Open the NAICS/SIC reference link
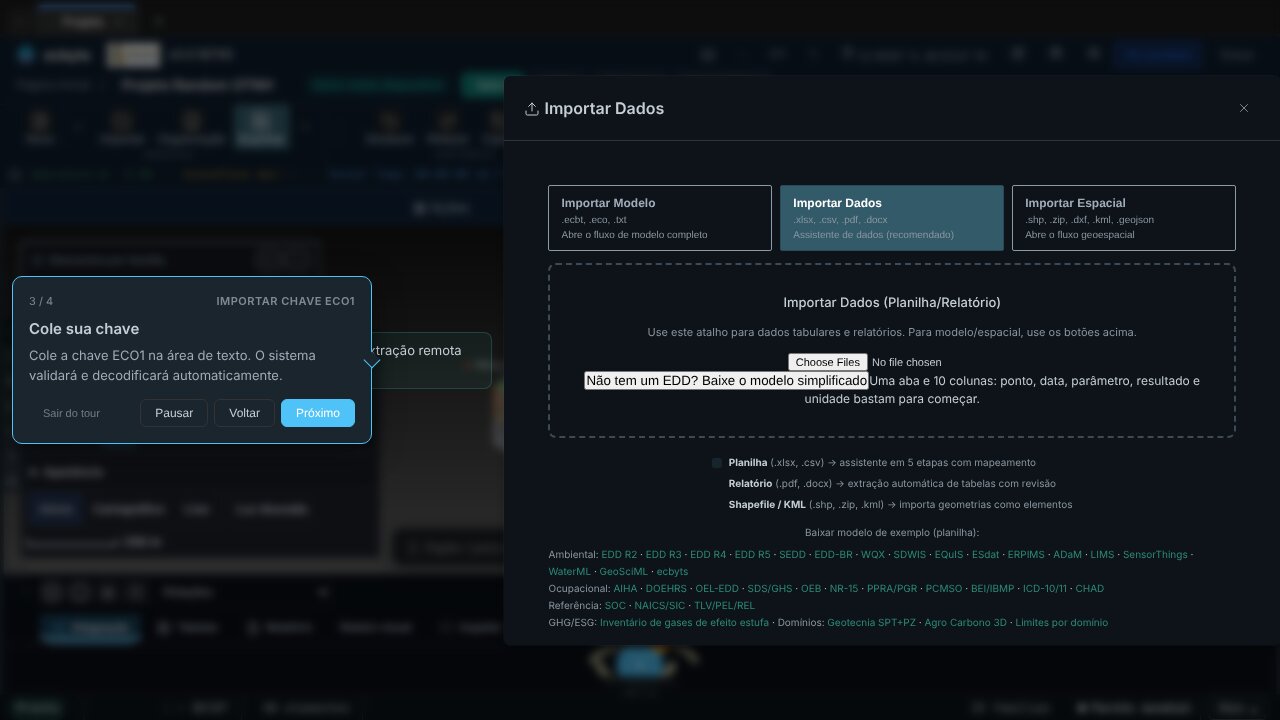The height and width of the screenshot is (720, 1280). point(660,606)
